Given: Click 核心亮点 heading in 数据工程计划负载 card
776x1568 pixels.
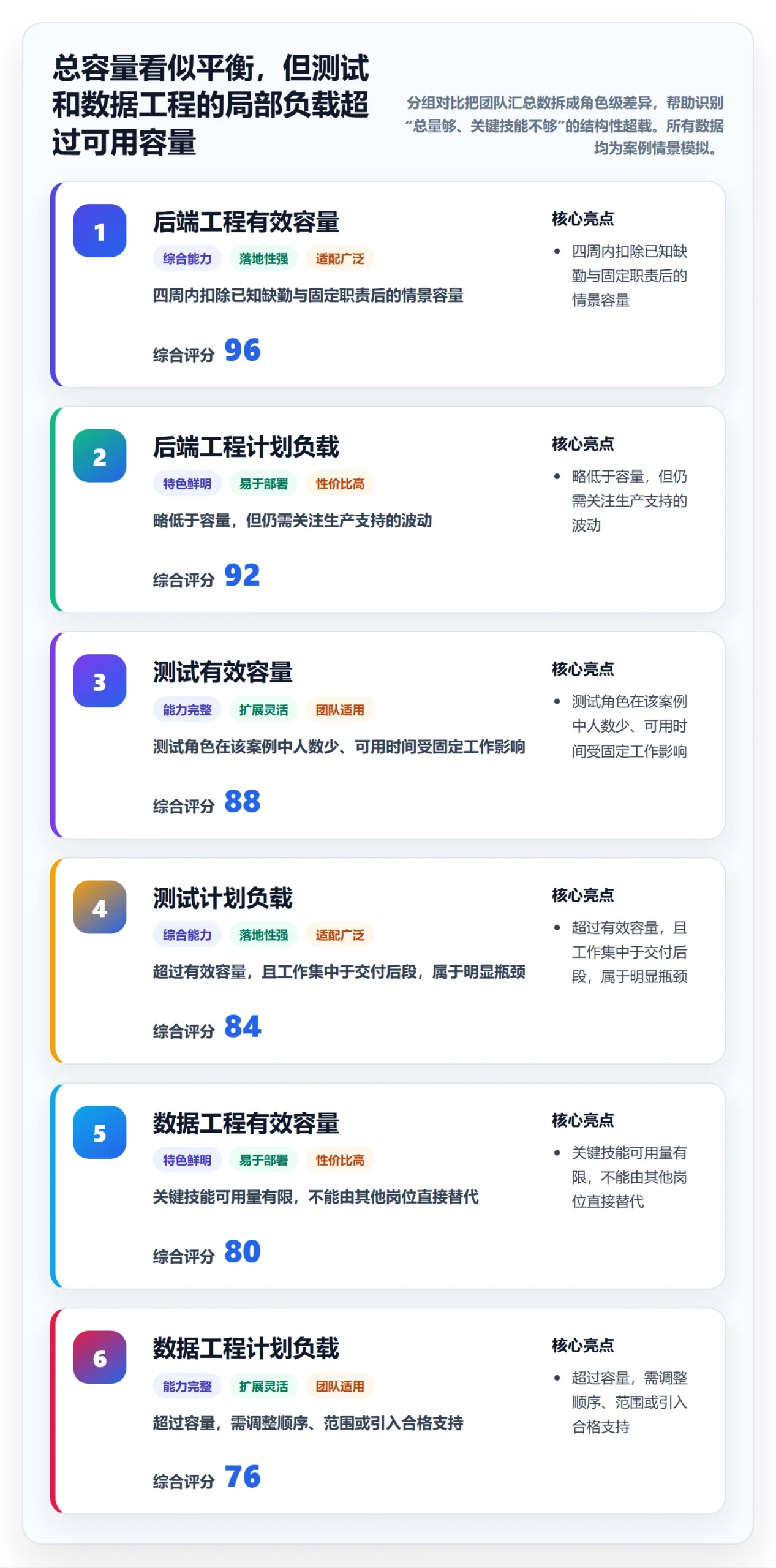Looking at the screenshot, I should [x=582, y=1346].
